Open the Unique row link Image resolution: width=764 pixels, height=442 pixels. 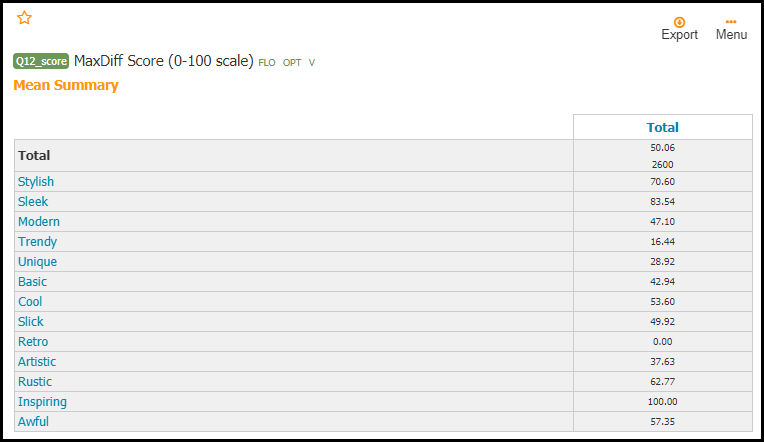point(38,262)
